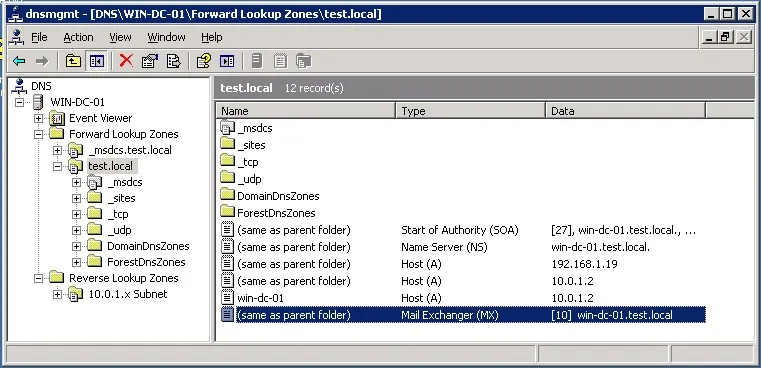Expand _msdcs under test.local in tree
The image size is (761, 368).
click(x=76, y=183)
